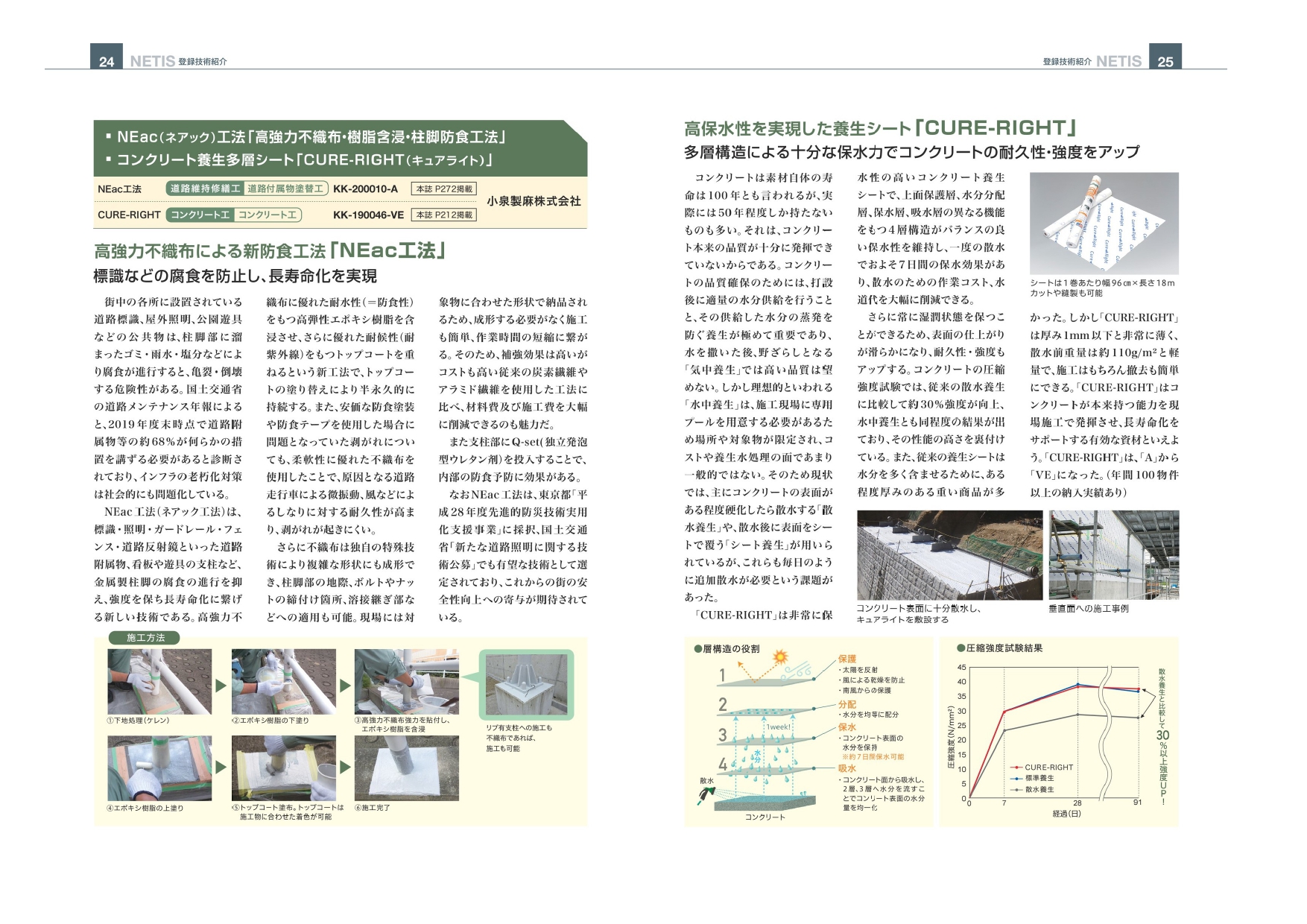
Task: Click the 本誌 P212掲載 reference box
Action: (x=443, y=215)
